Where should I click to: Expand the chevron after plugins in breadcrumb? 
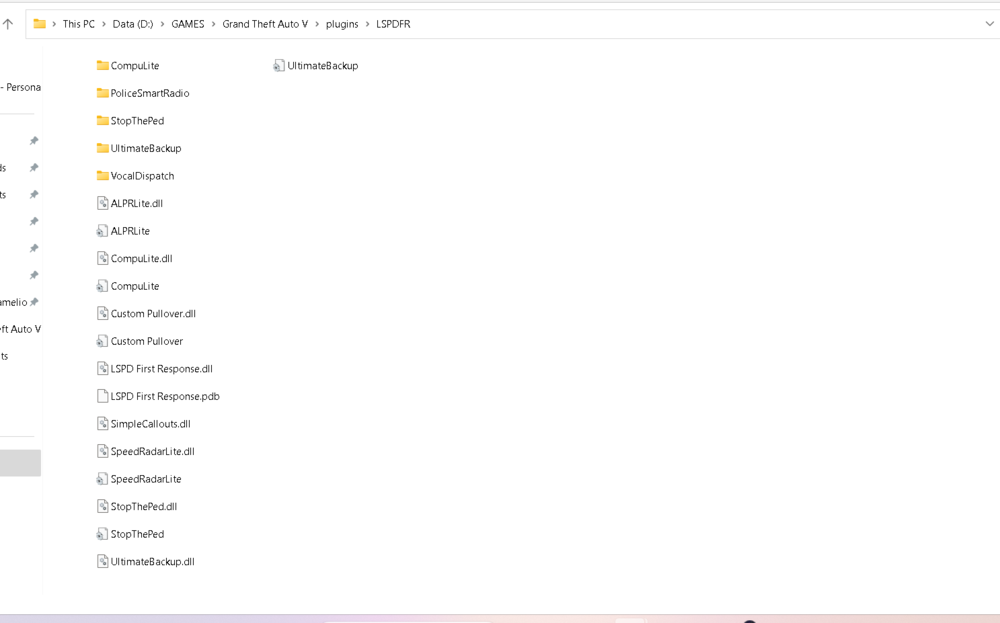coord(366,23)
